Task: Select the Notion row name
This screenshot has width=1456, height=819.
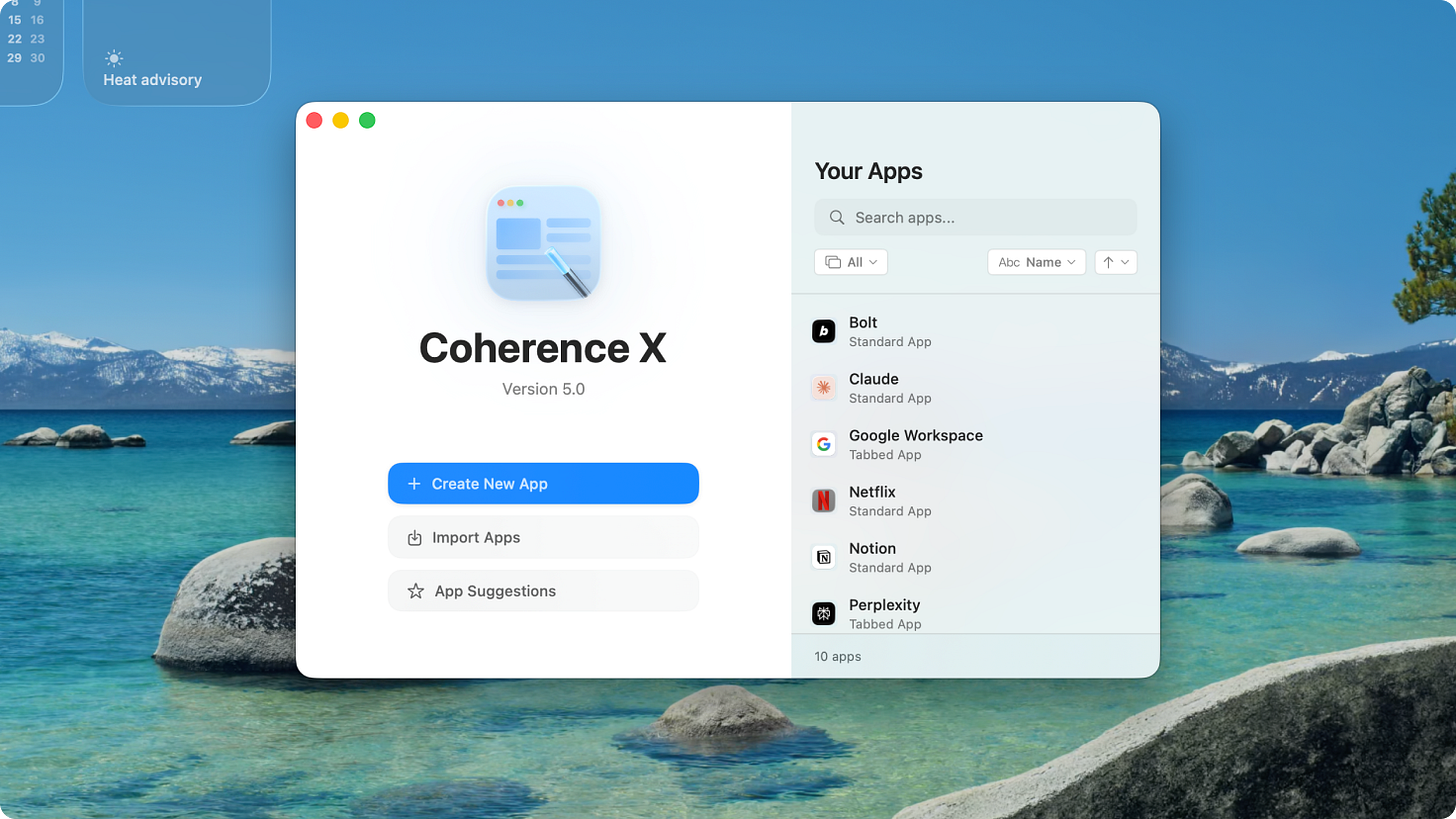Action: [872, 548]
